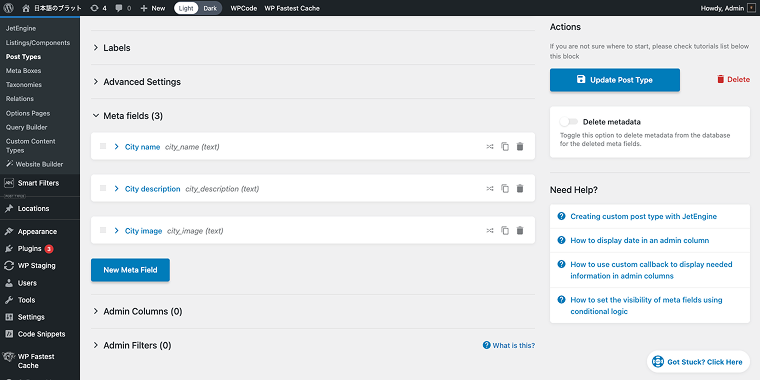Screen dimensions: 760x380
Task: Open Meta Boxes submenu item
Action: click(x=23, y=71)
